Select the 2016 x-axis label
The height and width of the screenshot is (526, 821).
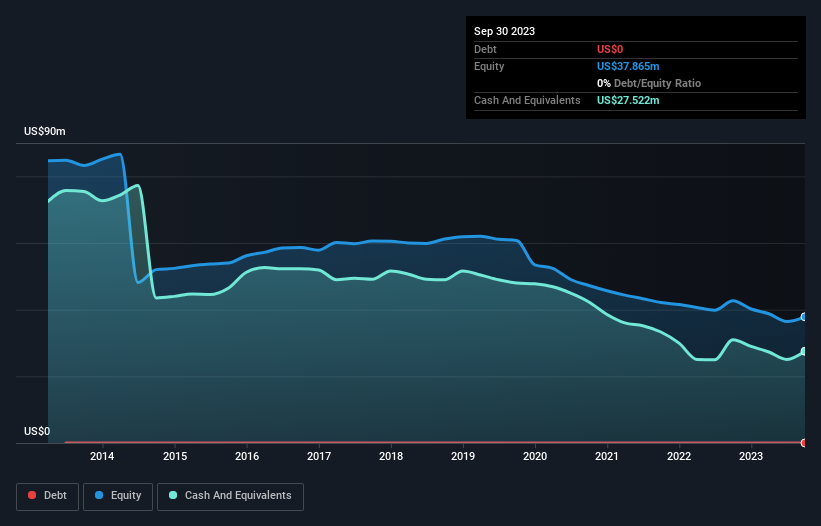point(247,456)
